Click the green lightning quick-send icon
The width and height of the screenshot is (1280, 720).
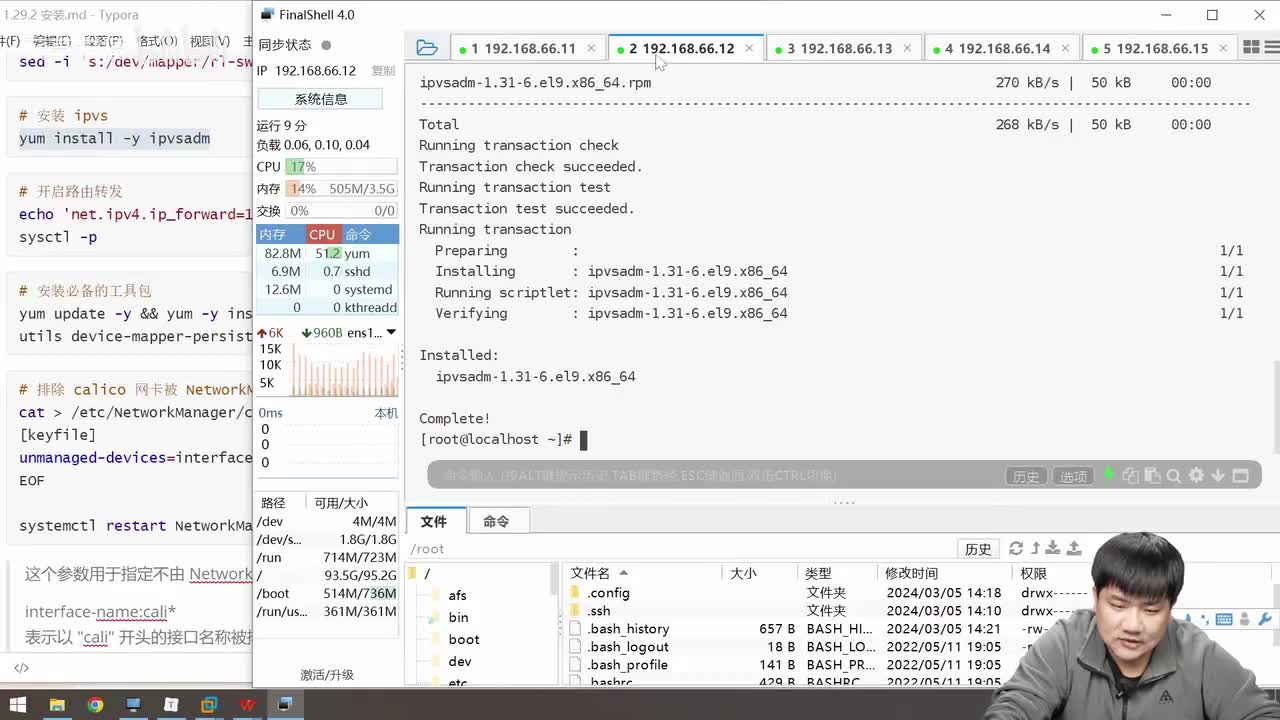point(1108,476)
